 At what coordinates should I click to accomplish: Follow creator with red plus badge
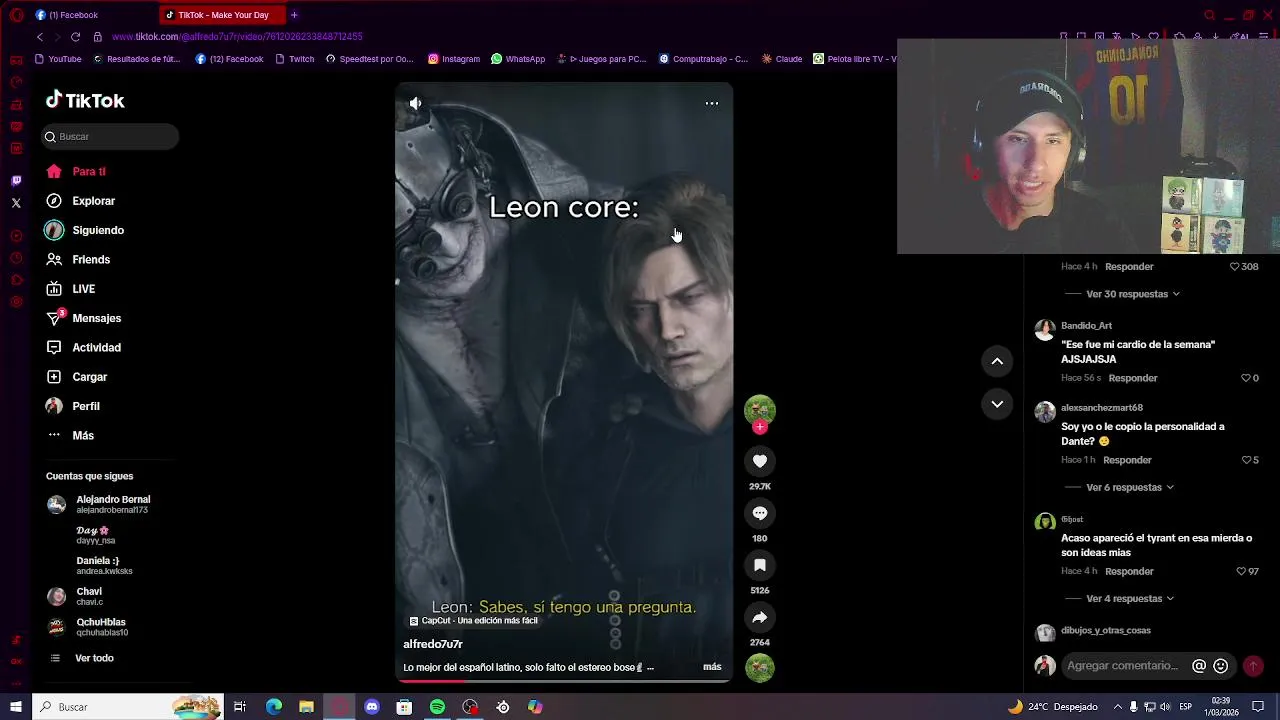[760, 428]
